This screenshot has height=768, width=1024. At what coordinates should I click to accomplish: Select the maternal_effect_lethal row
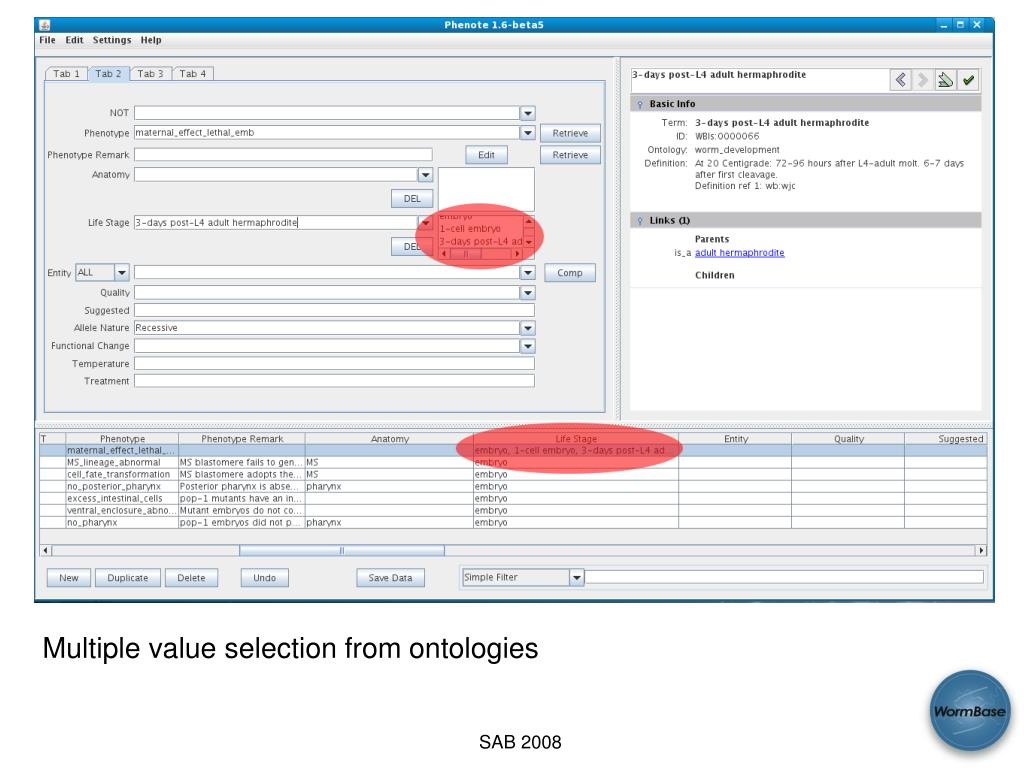(513, 451)
